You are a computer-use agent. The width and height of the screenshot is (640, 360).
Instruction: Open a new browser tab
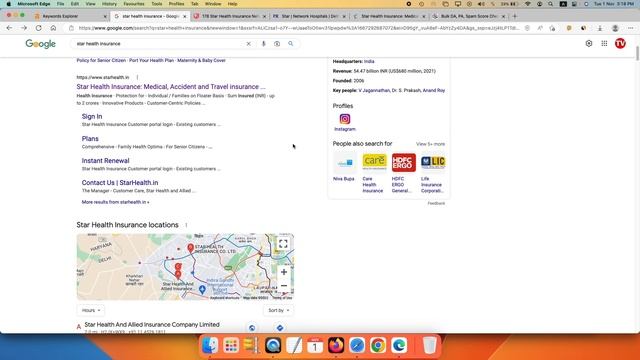(x=514, y=16)
